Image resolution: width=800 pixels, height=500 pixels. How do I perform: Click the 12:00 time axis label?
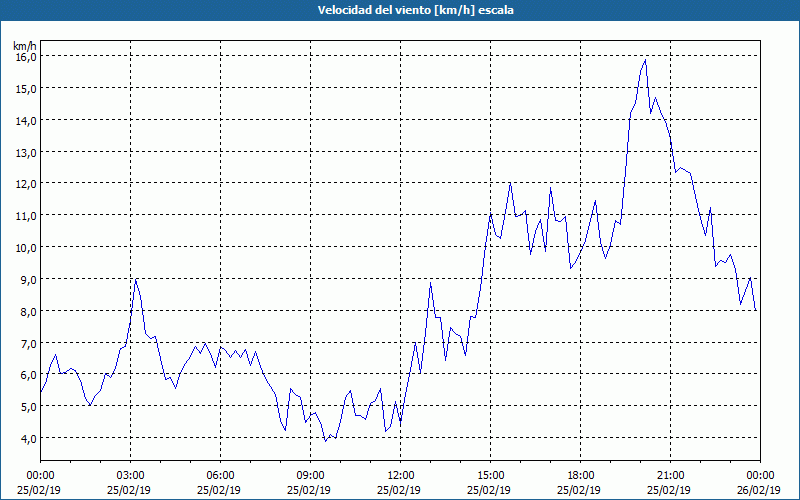tap(401, 476)
